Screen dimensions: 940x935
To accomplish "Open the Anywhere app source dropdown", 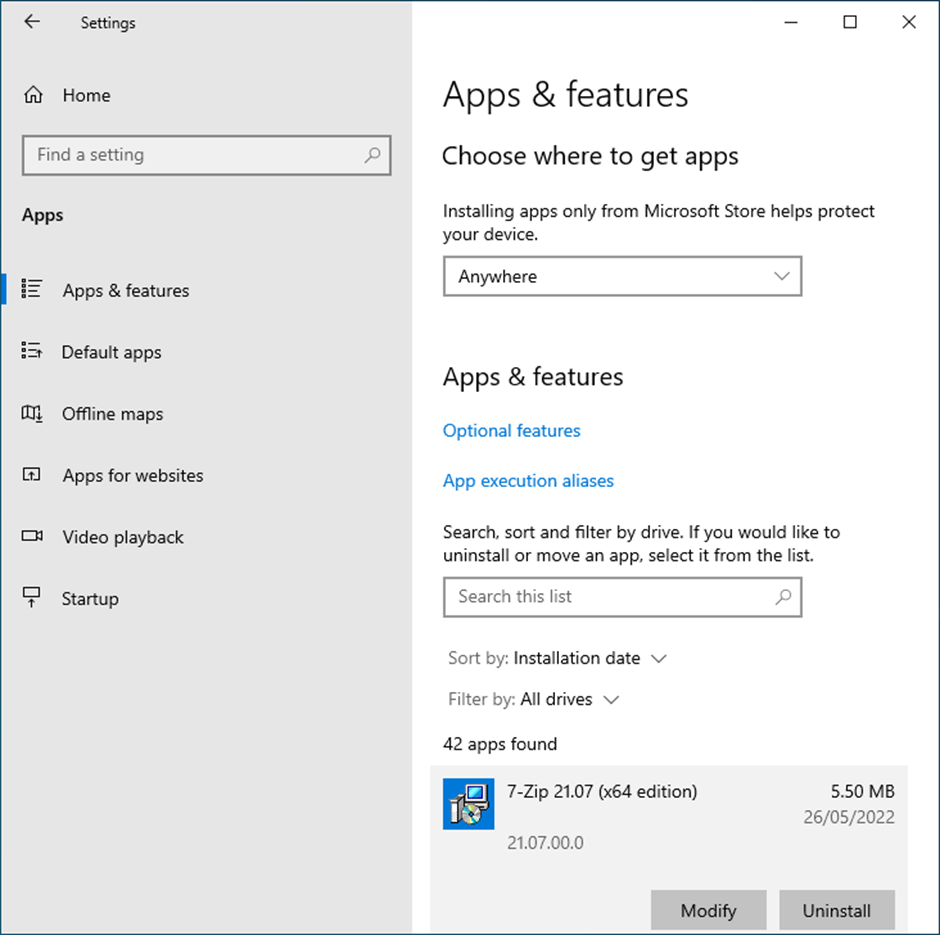I will click(x=622, y=276).
